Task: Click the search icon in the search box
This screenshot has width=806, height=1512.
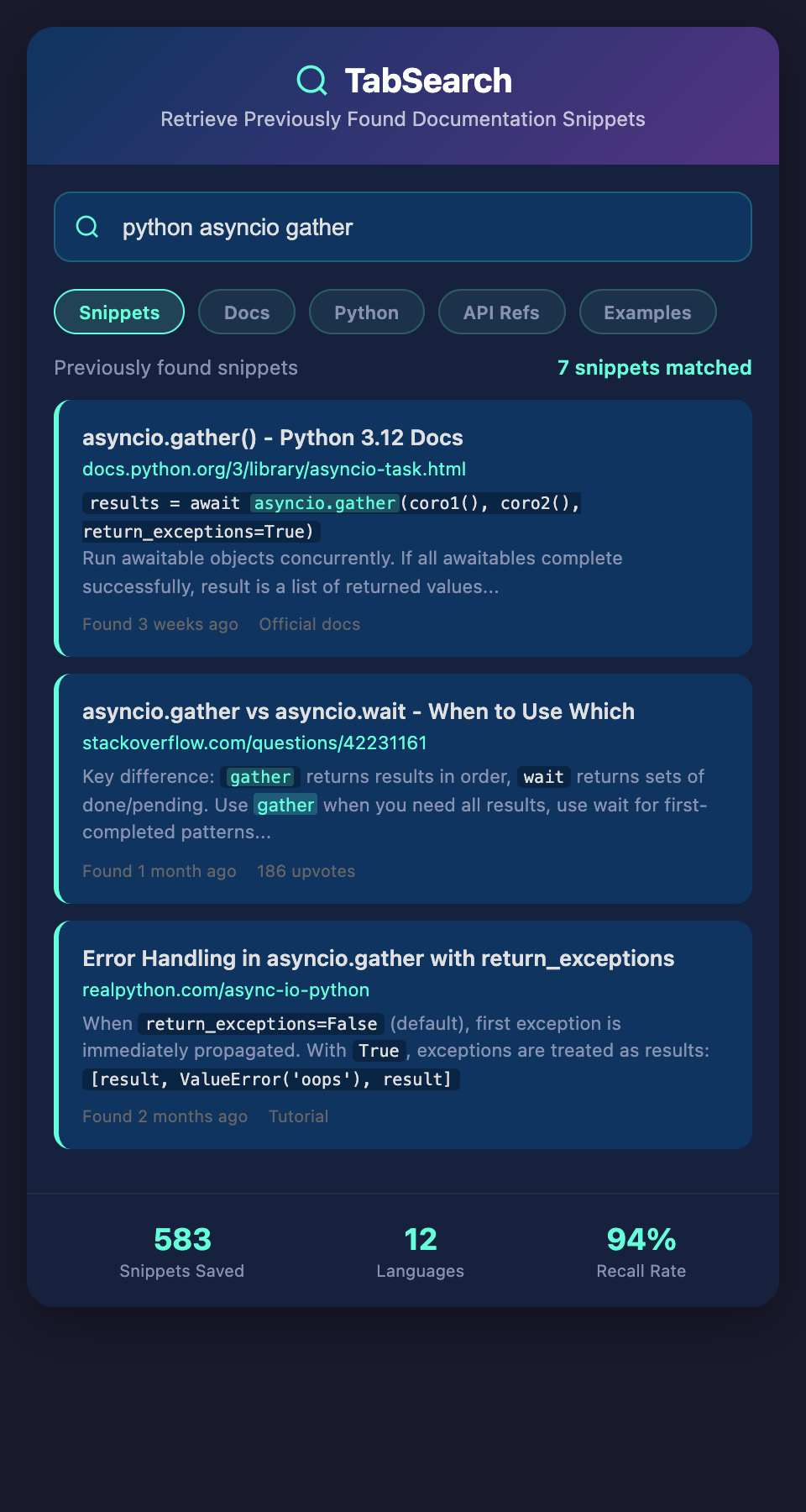Action: pos(87,227)
